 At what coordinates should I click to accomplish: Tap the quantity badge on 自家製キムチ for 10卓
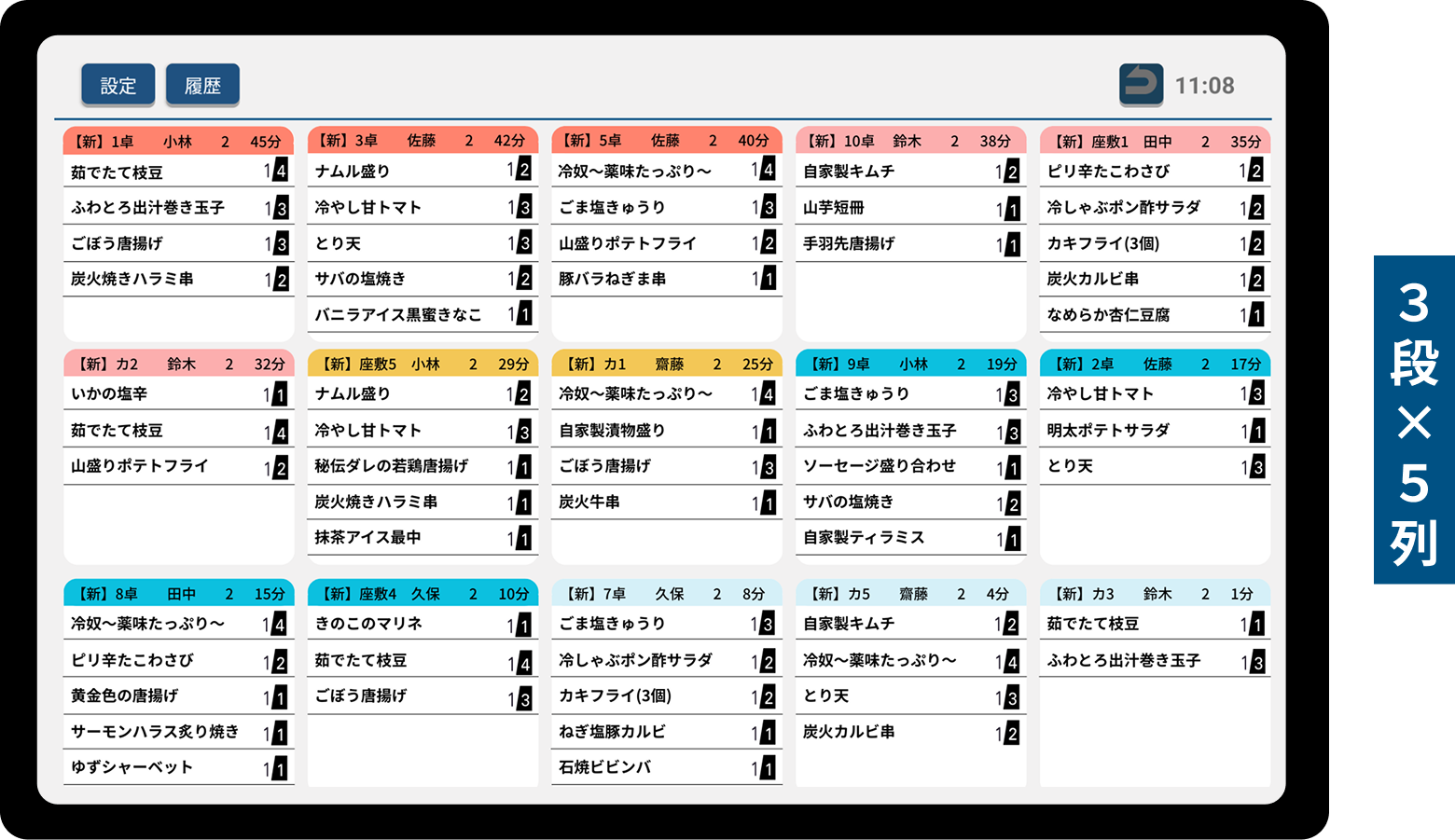click(1011, 171)
